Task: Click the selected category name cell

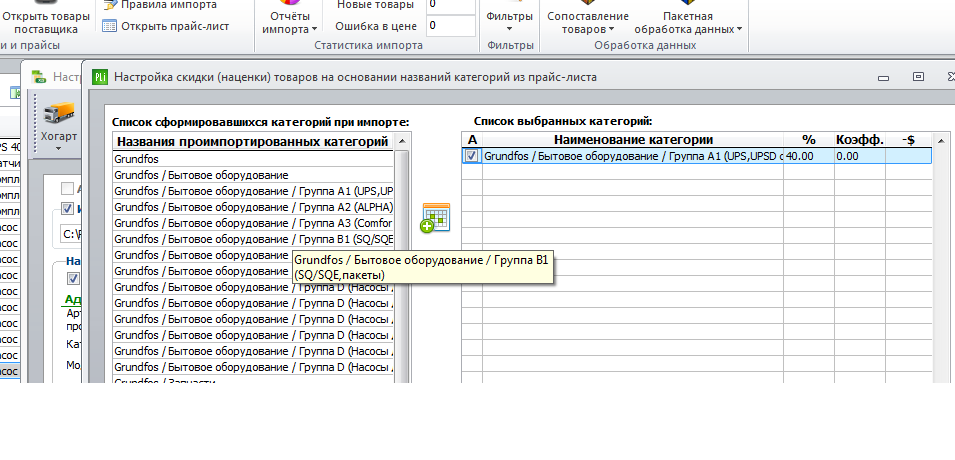Action: 633,156
